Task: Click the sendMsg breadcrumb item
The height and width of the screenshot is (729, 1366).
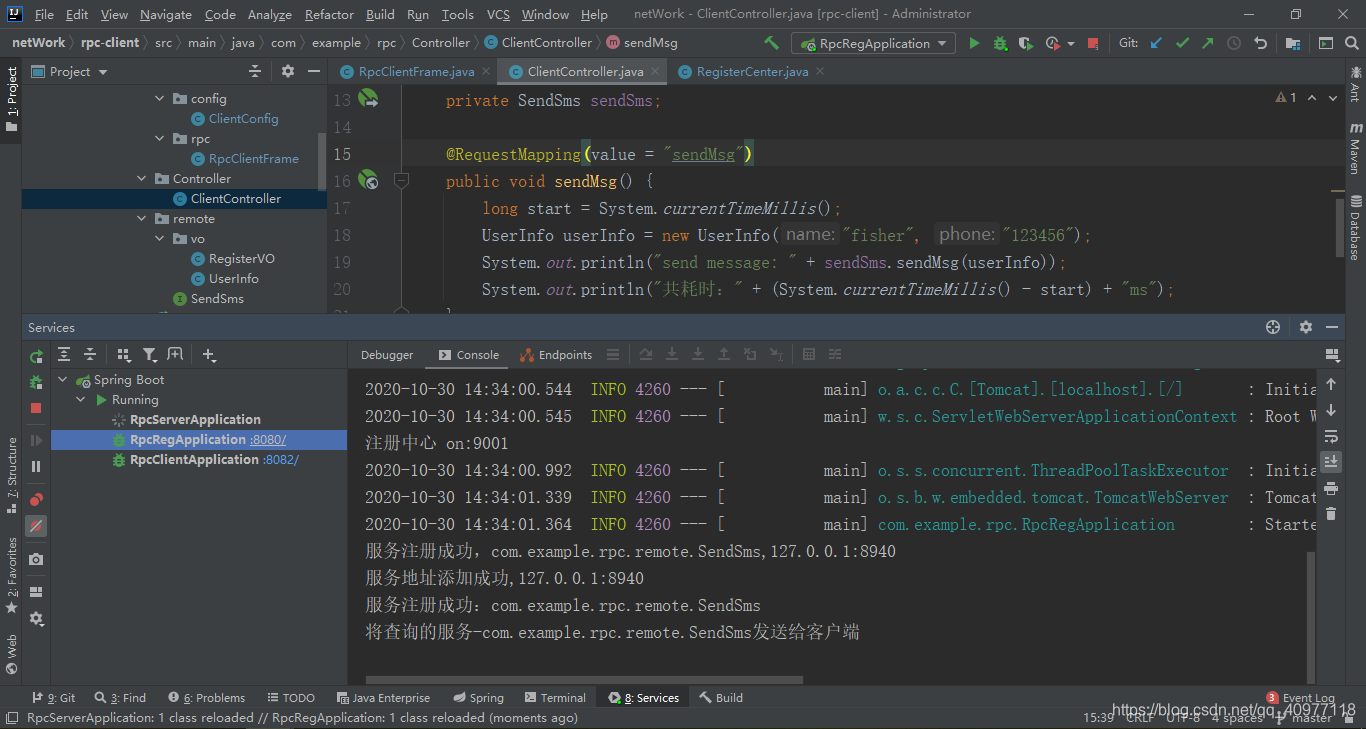Action: (642, 42)
